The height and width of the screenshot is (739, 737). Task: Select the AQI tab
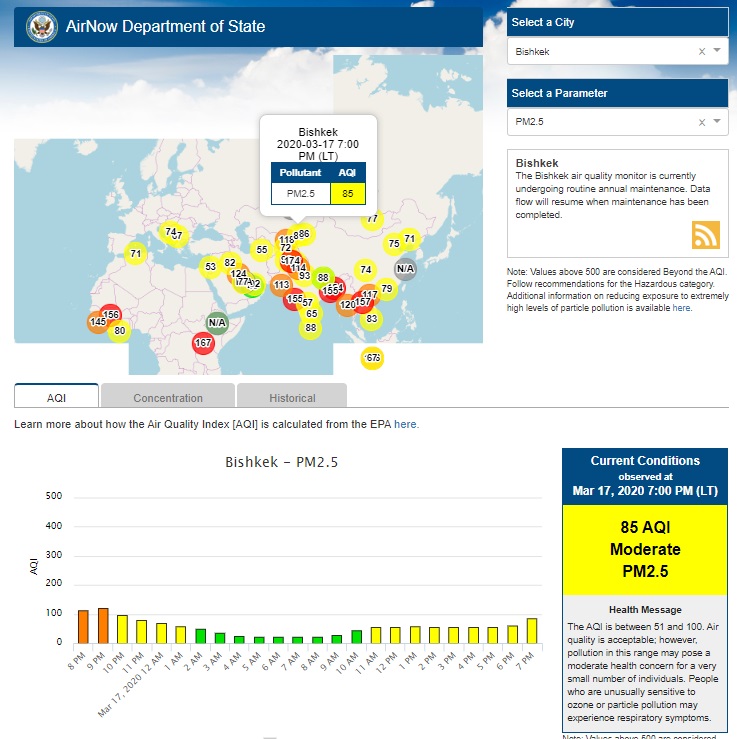click(x=56, y=397)
